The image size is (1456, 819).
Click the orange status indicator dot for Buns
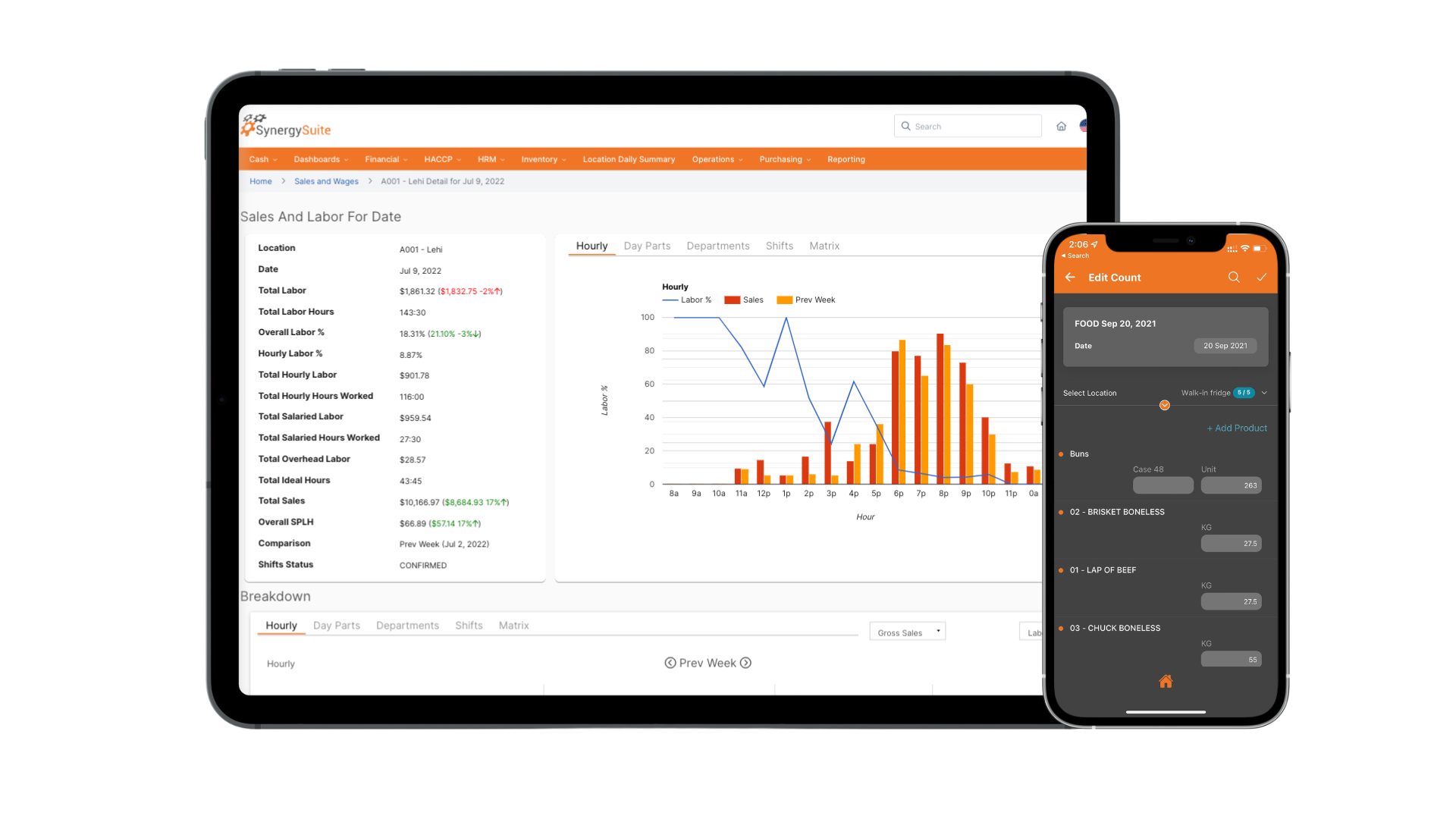click(1062, 454)
